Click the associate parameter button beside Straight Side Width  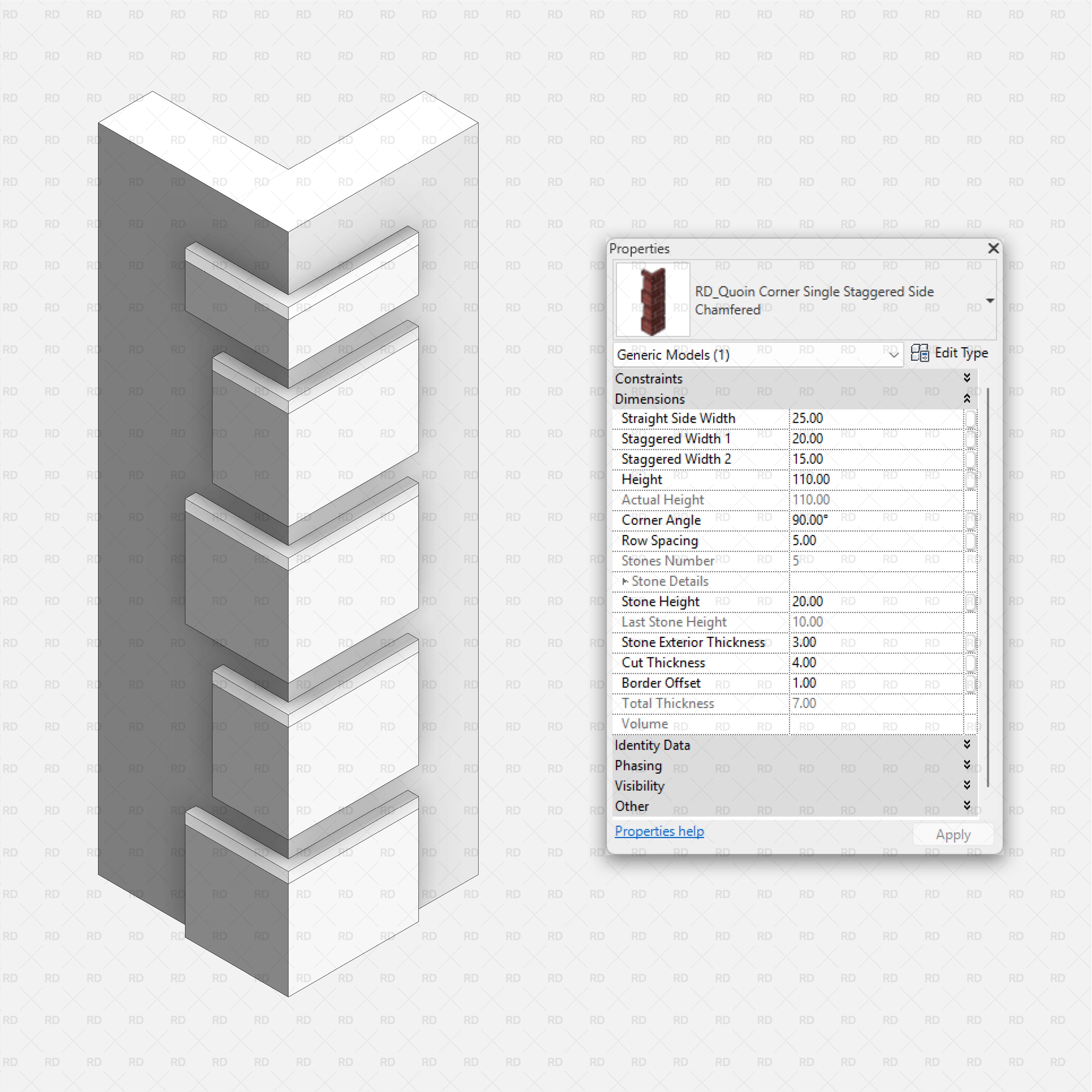tap(971, 418)
